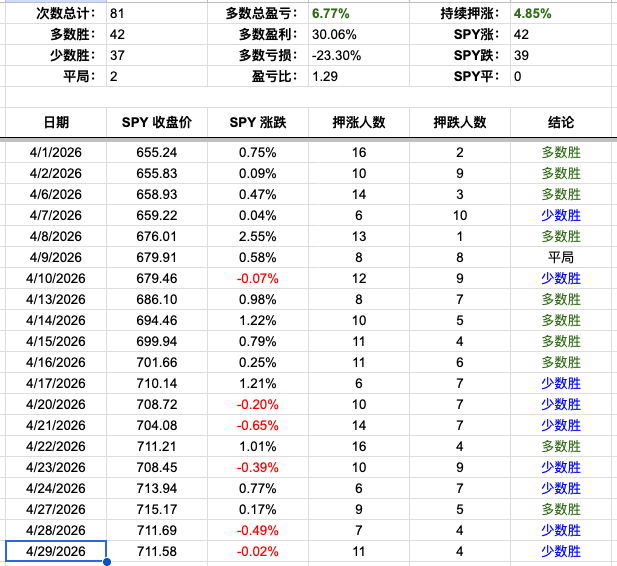
Task: Select the red change cell -0.39%
Action: 258,467
